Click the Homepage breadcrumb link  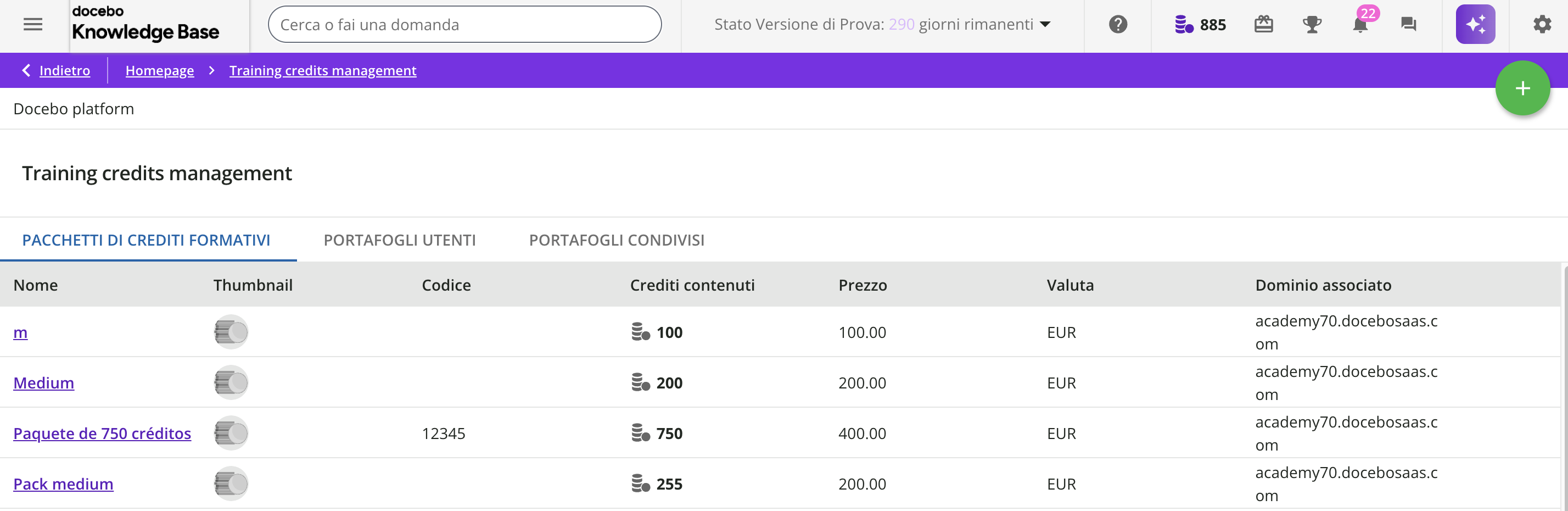point(159,71)
